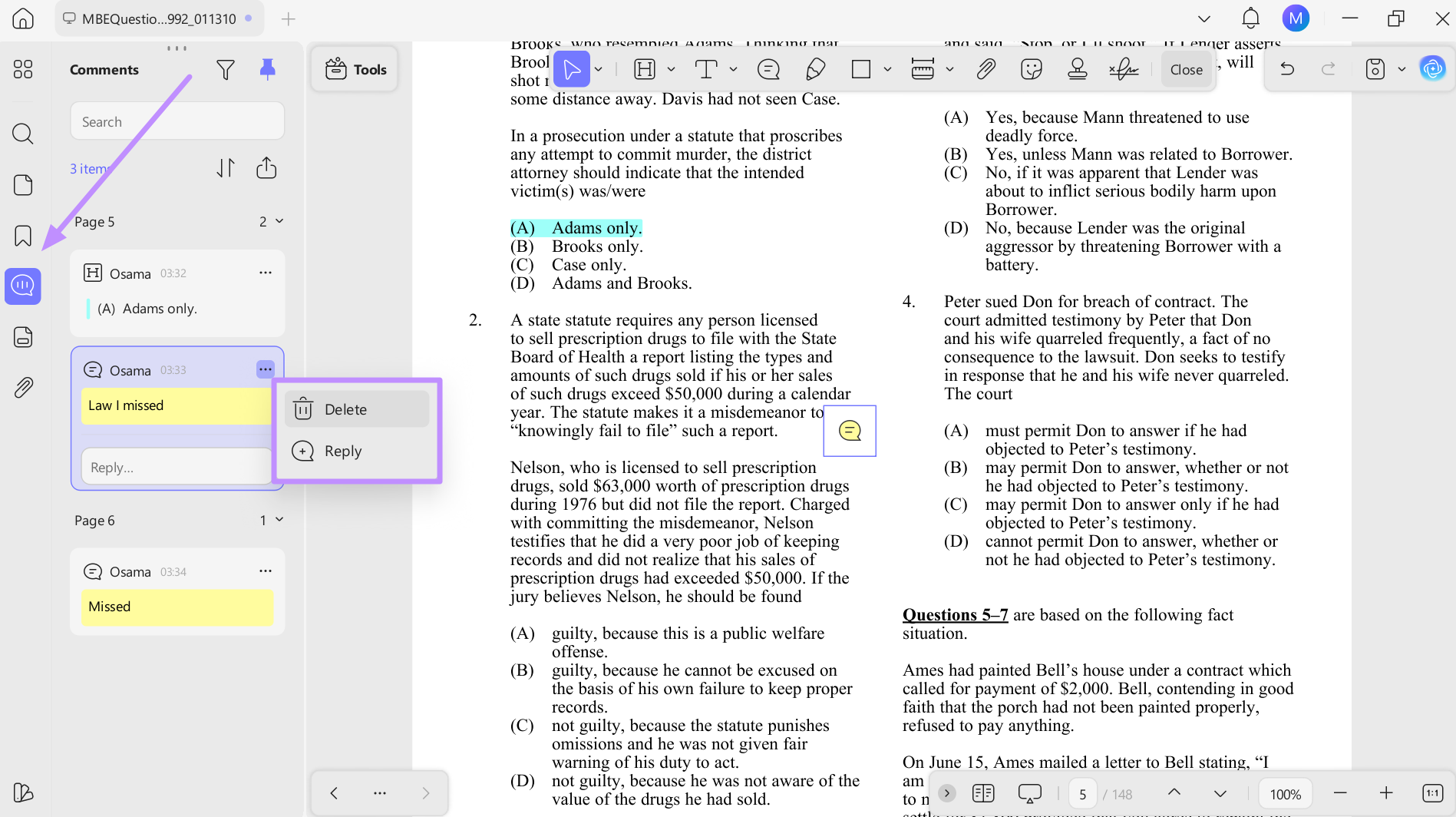Viewport: 1456px width, 817px height.
Task: Toggle the two-page reading view
Action: [x=982, y=793]
